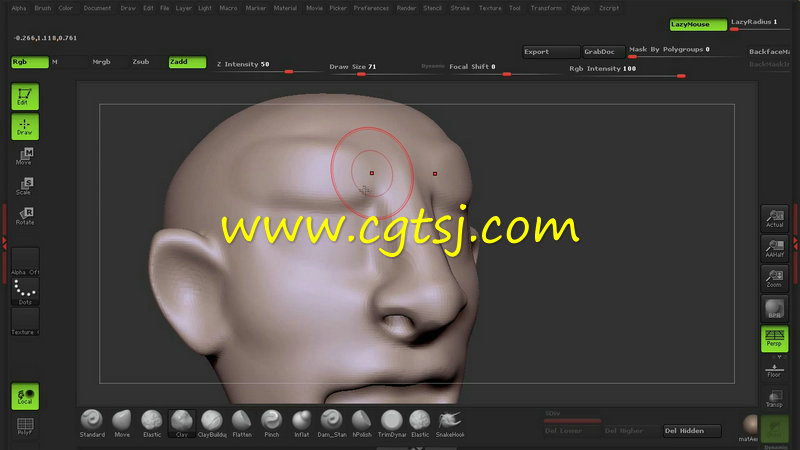The image size is (800, 450).
Task: Choose the ClayBuildup brush icon
Action: 212,421
